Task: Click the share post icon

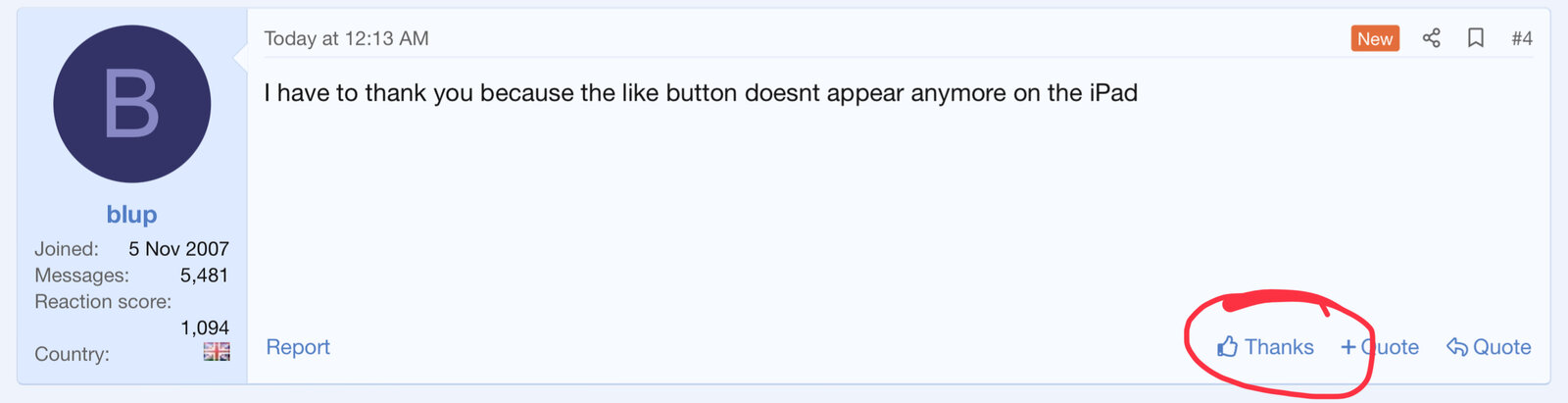Action: point(1431,38)
